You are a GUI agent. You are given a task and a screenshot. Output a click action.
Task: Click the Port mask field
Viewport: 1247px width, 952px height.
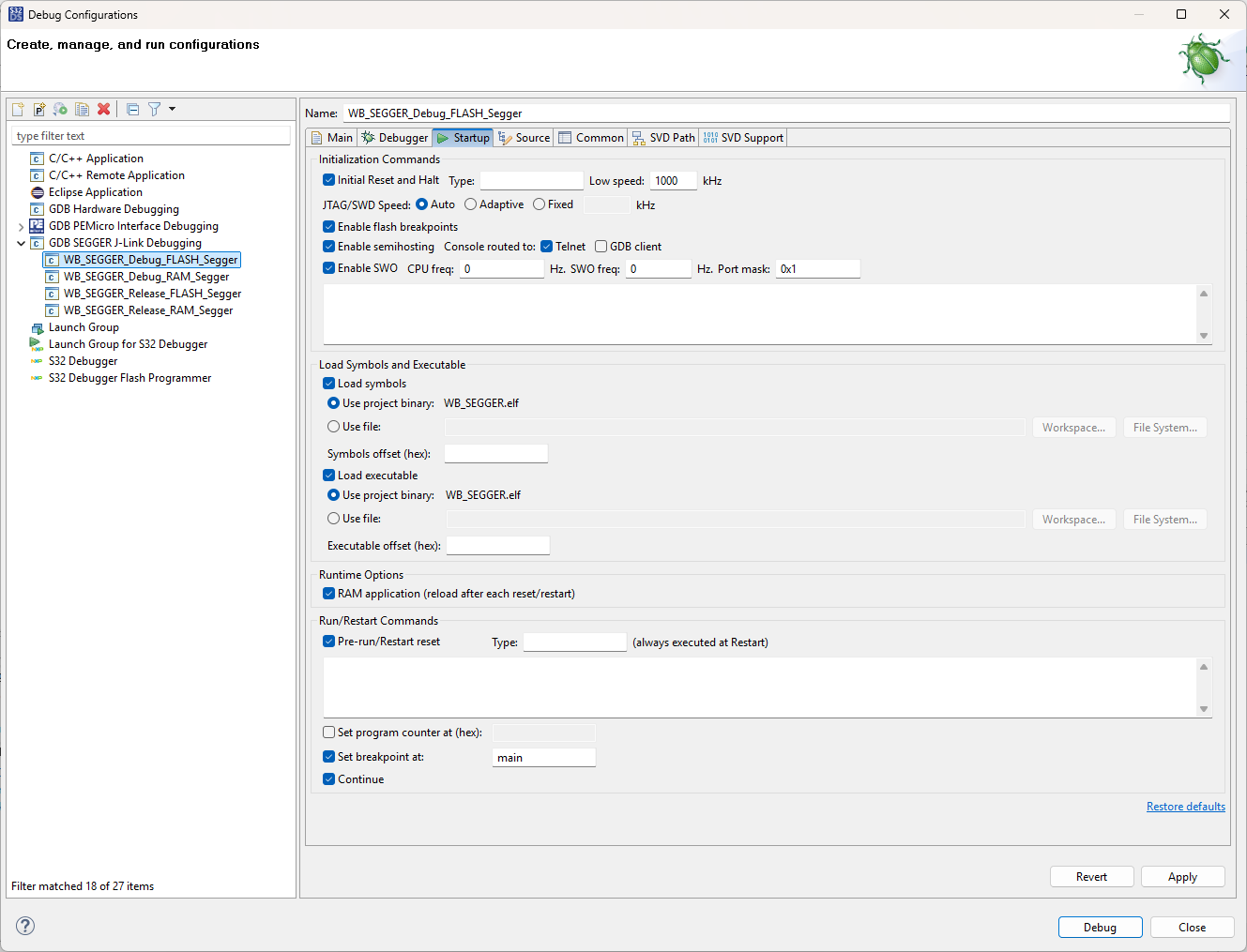tap(817, 269)
